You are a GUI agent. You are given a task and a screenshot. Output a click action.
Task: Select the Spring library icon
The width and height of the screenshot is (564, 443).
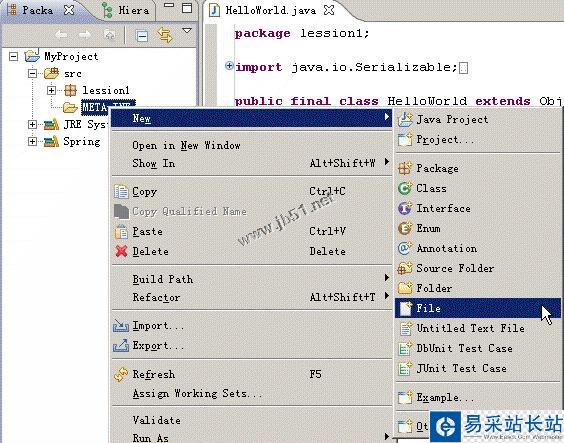[51, 141]
